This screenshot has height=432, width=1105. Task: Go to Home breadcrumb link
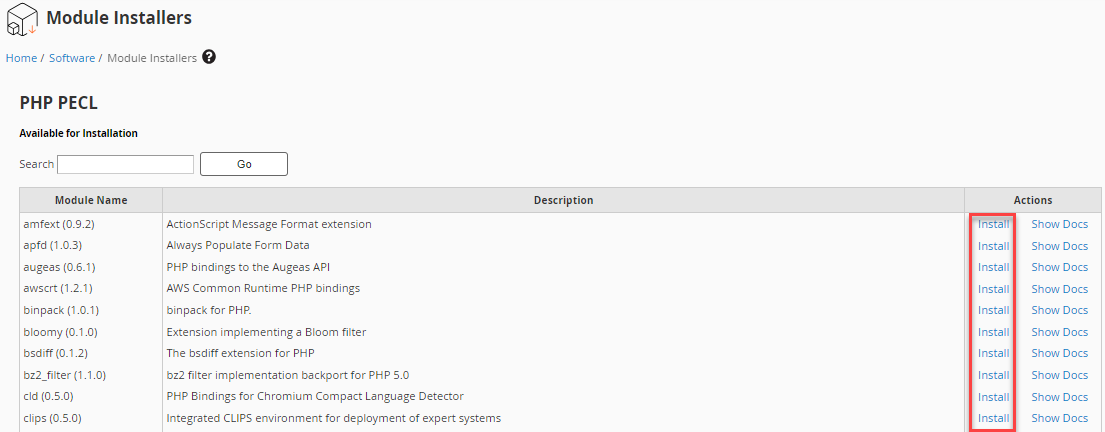21,58
